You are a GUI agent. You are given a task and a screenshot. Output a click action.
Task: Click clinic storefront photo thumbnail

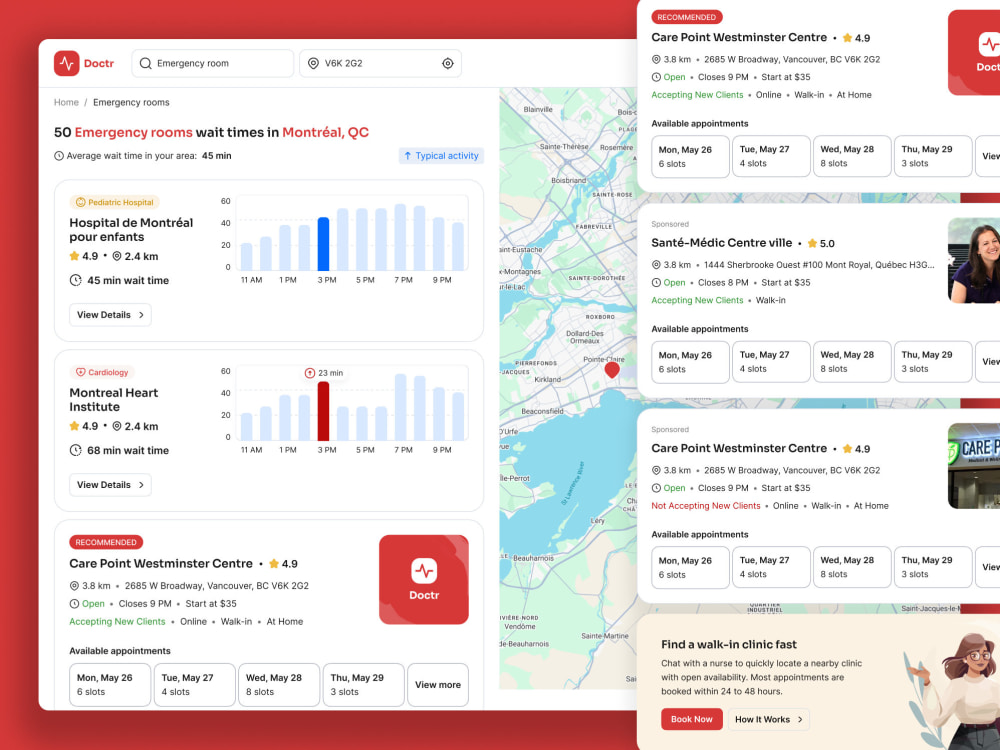click(974, 466)
